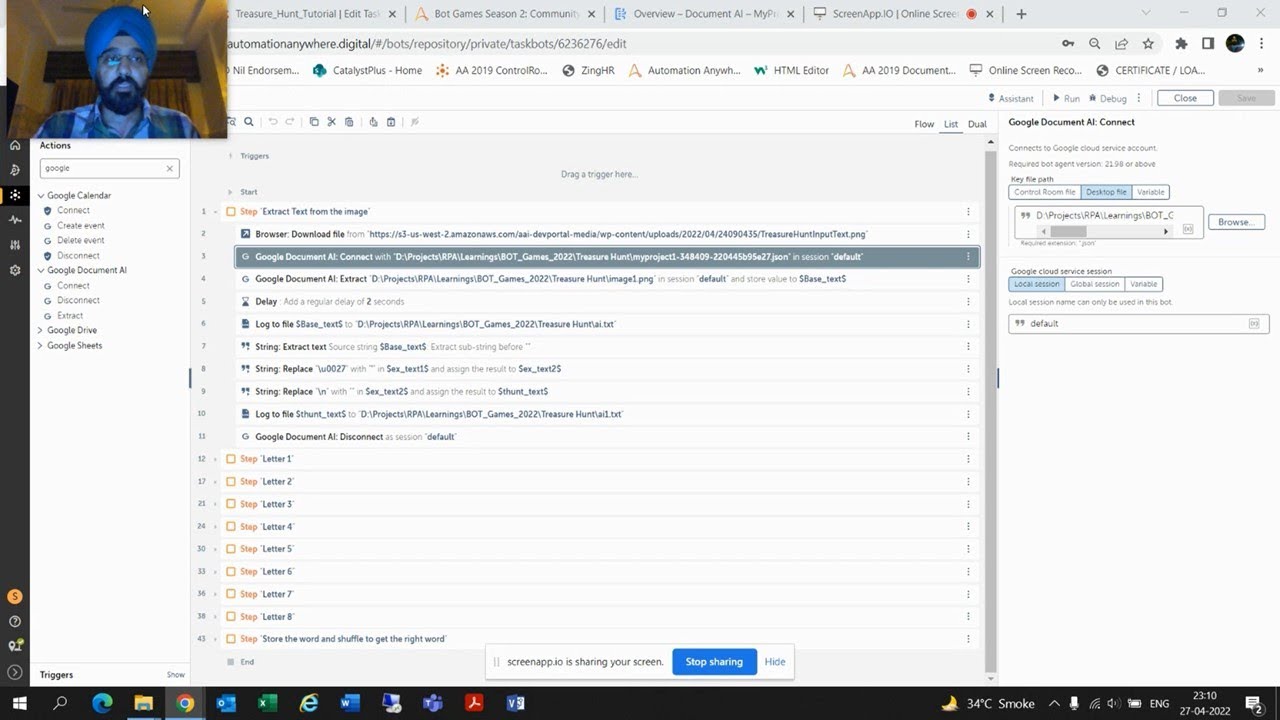Open the kebab menu of the Delay row
Image resolution: width=1280 pixels, height=720 pixels.
pos(968,301)
